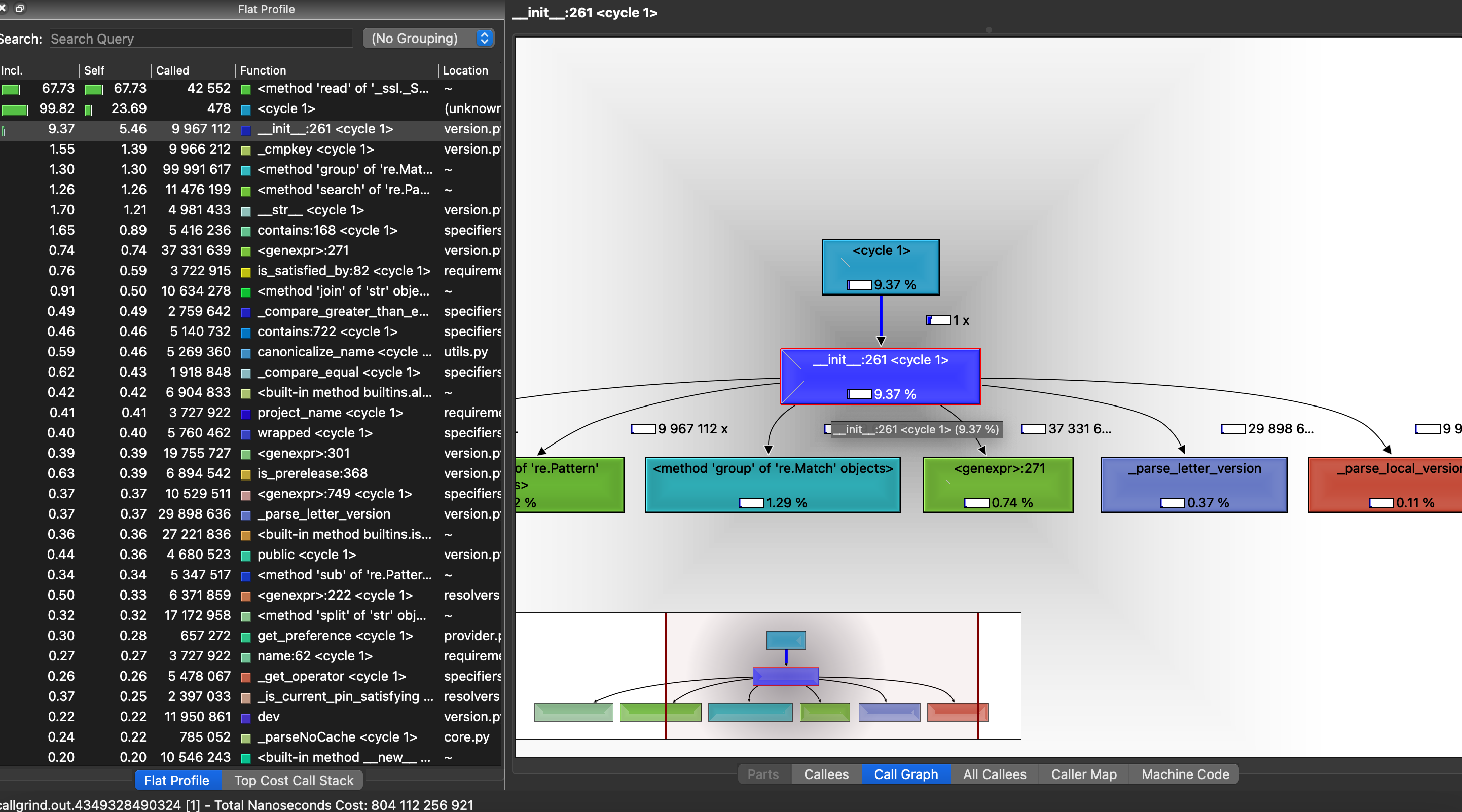
Task: Click the <genexpr>:271 graph node
Action: pyautogui.click(x=998, y=485)
